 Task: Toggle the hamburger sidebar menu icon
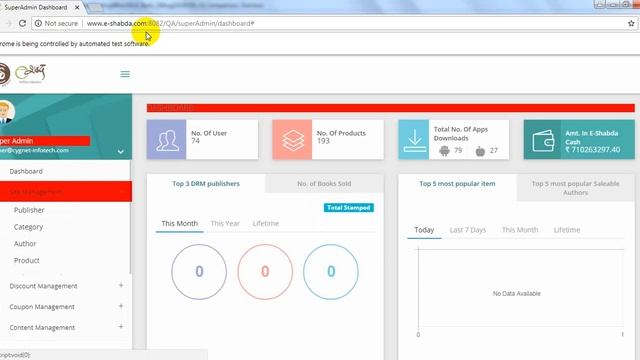tap(125, 74)
